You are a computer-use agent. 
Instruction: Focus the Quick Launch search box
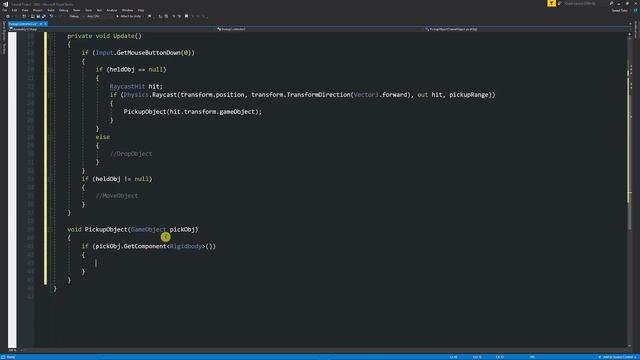[584, 3]
